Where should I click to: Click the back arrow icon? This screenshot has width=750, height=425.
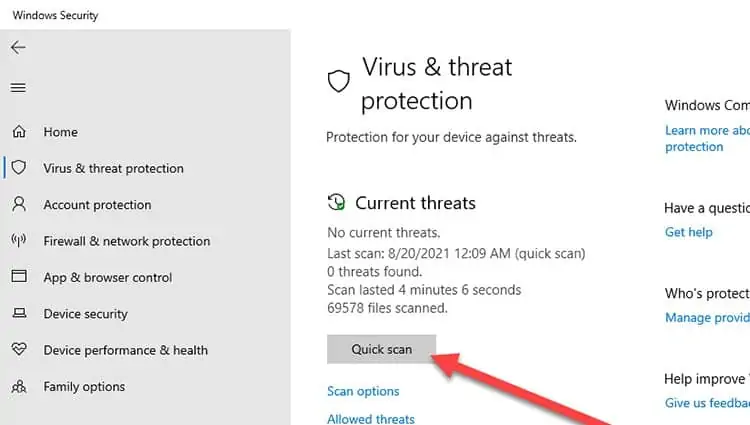point(18,47)
